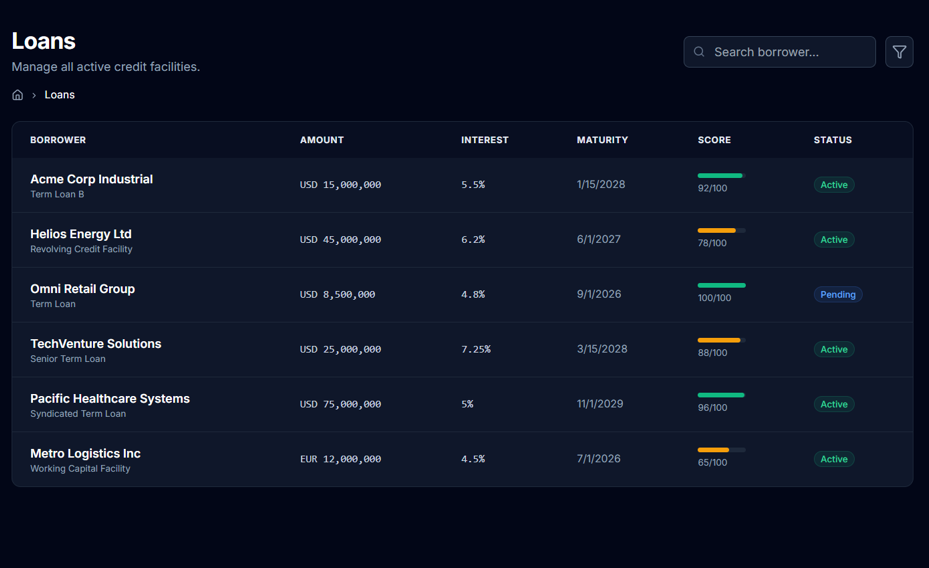
Task: Click the Pacific Healthcare 96/100 score bar
Action: 721,395
